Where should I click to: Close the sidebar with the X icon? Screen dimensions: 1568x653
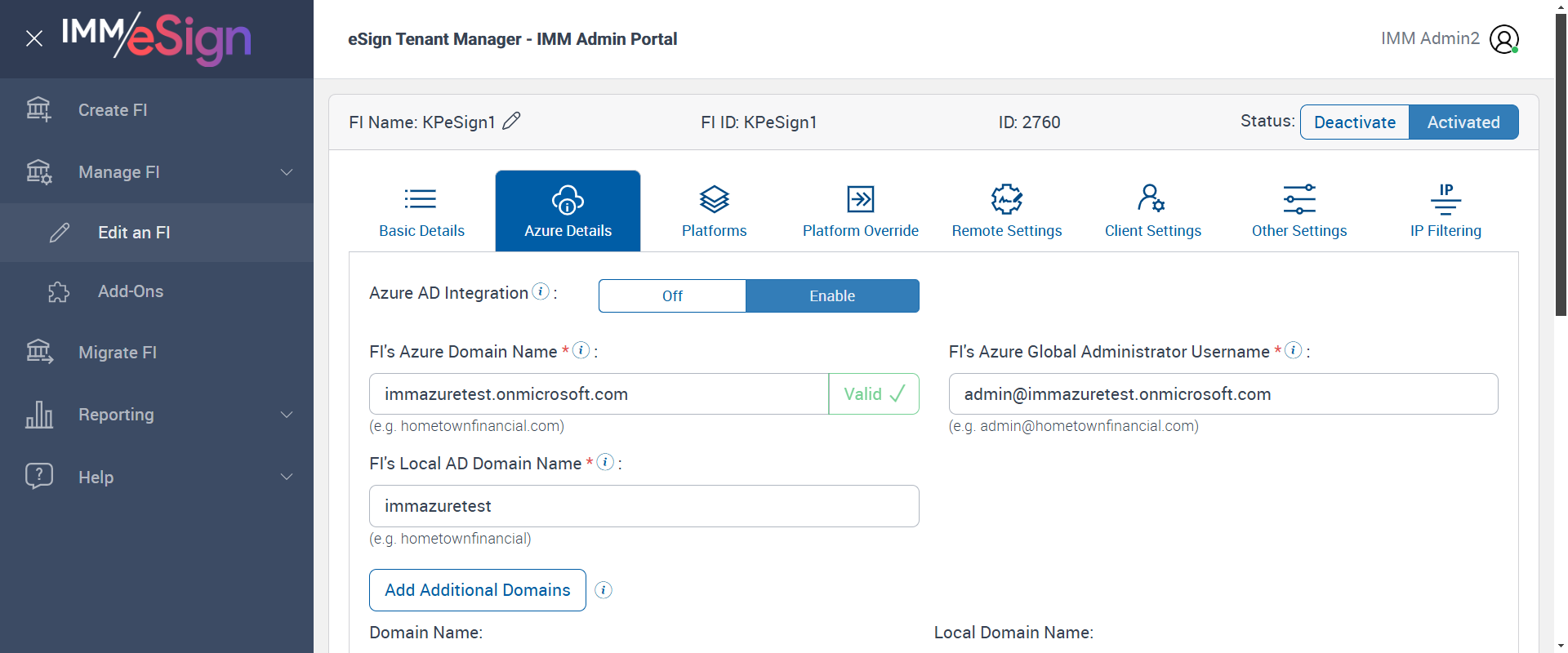[x=34, y=38]
